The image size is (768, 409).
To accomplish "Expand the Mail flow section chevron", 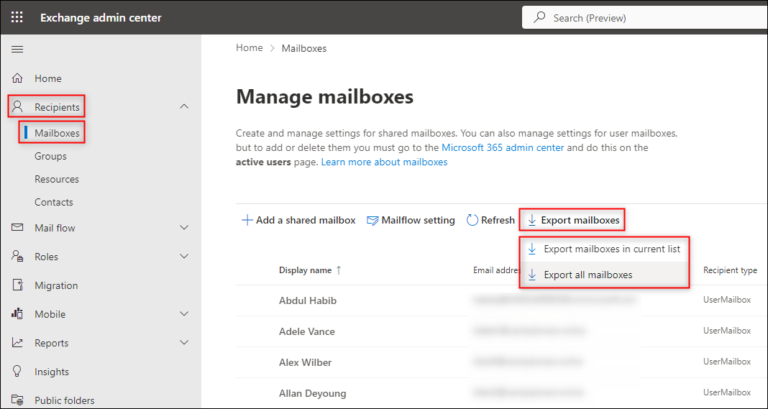I will (x=184, y=228).
